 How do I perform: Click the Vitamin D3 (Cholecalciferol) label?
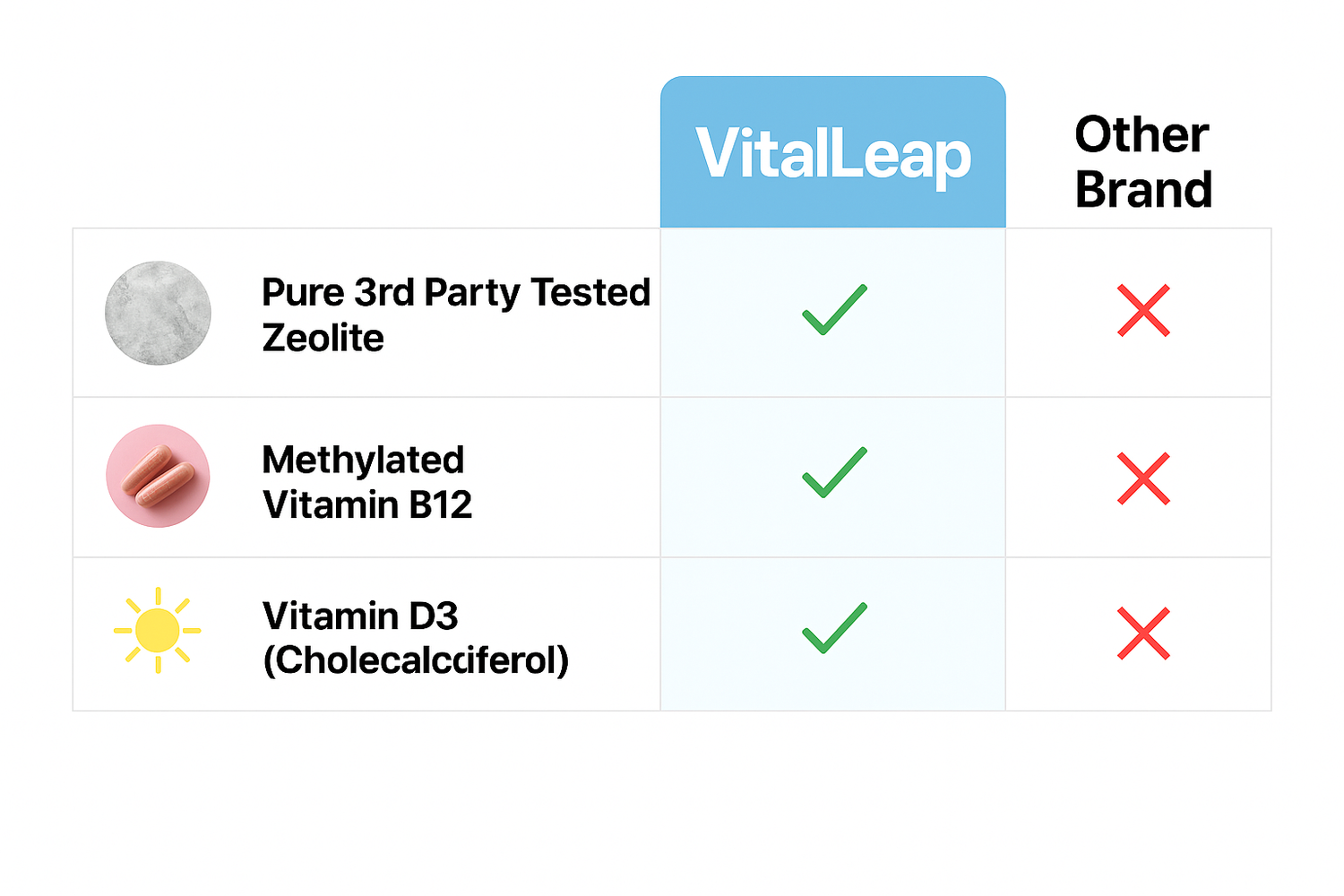[416, 638]
